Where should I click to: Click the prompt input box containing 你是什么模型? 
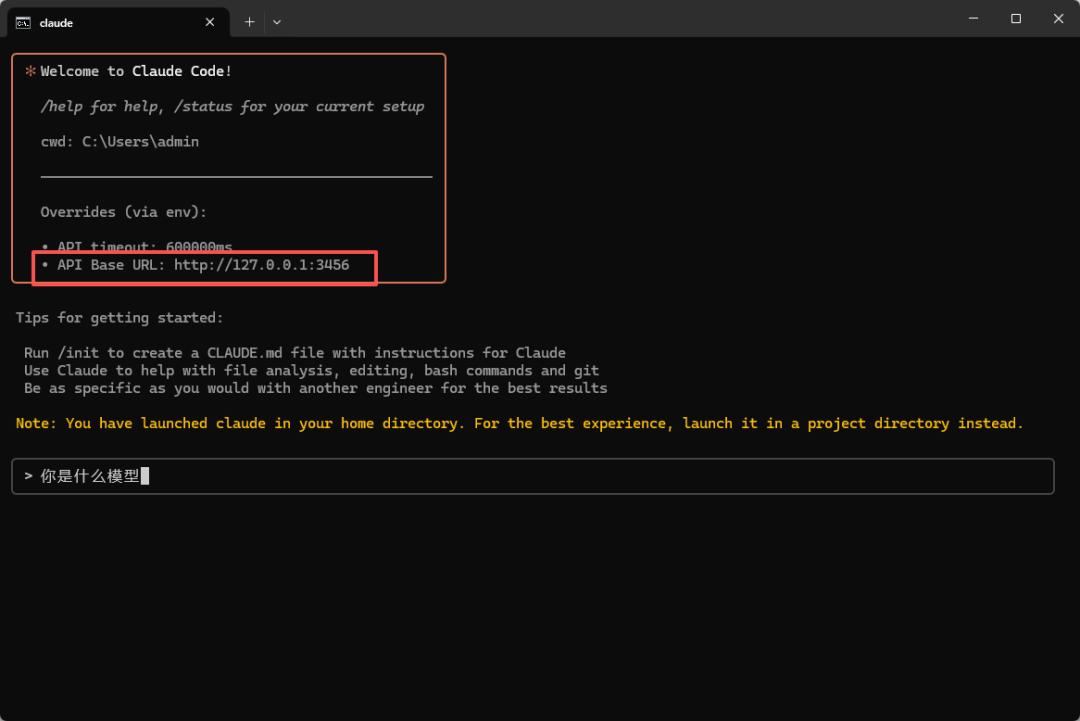click(532, 476)
